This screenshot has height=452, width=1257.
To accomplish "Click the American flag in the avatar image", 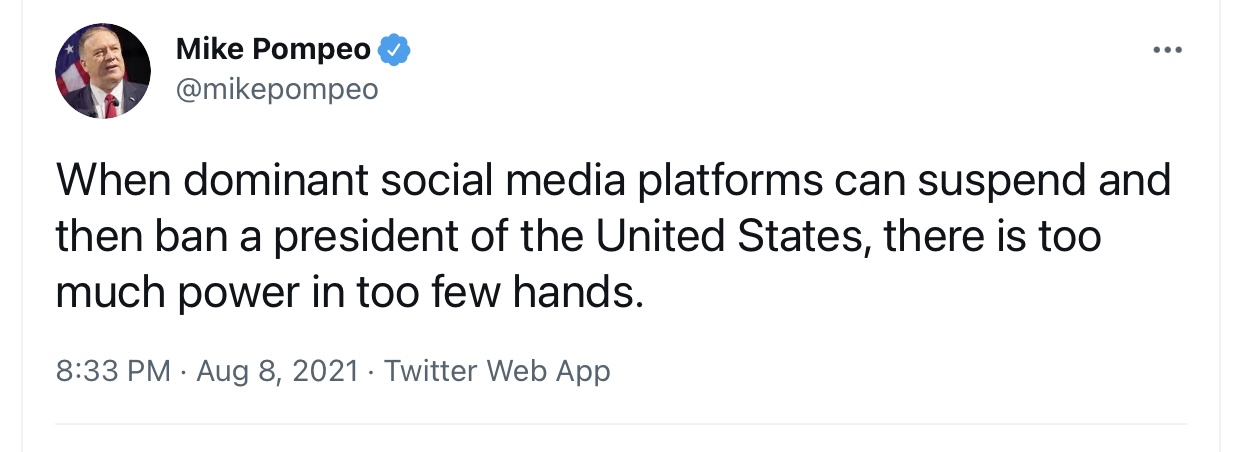I will coord(70,68).
